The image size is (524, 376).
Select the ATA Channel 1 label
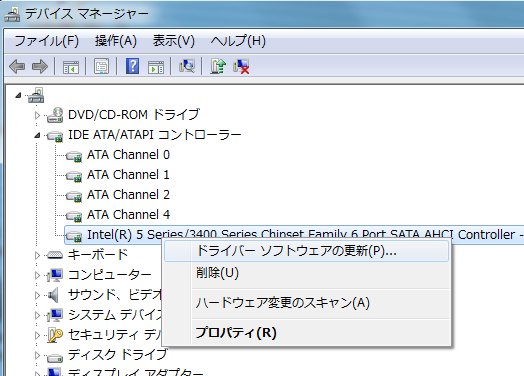click(x=128, y=175)
